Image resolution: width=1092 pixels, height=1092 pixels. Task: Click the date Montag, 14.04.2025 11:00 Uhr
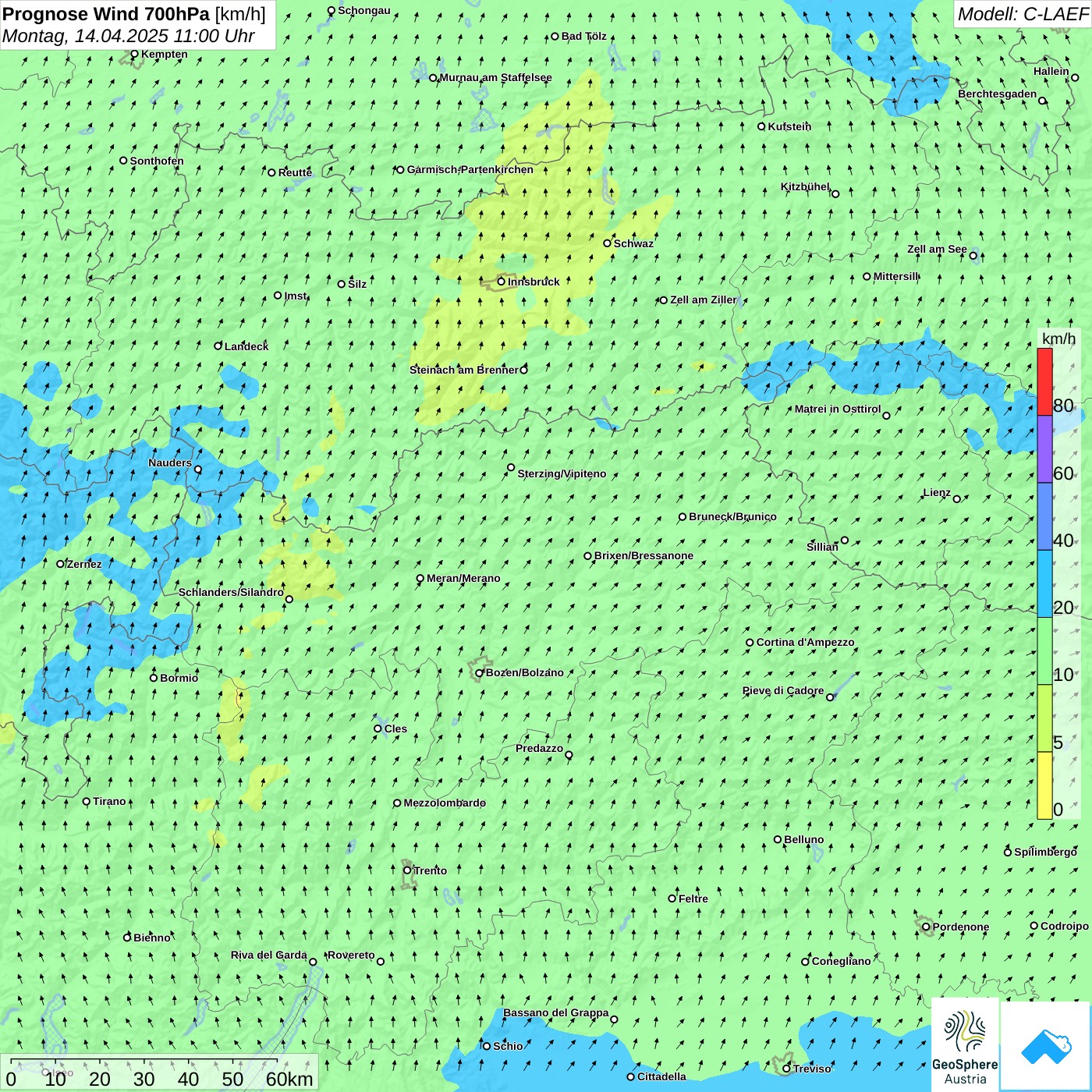coord(129,36)
